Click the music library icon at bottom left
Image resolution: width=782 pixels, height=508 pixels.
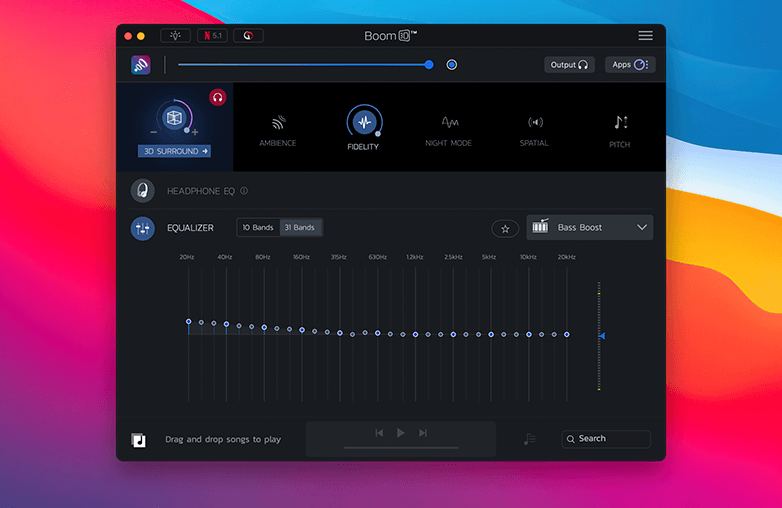point(139,440)
